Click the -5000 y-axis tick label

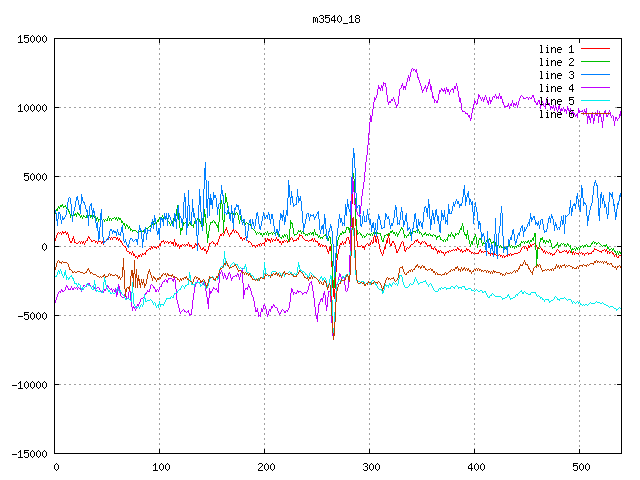pos(31,316)
